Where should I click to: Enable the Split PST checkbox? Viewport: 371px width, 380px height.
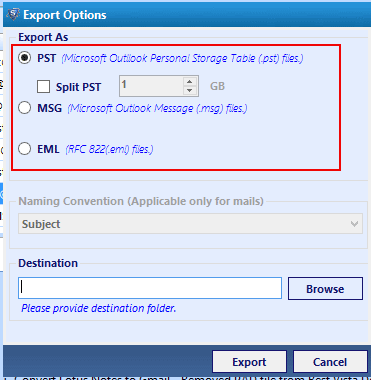point(44,87)
